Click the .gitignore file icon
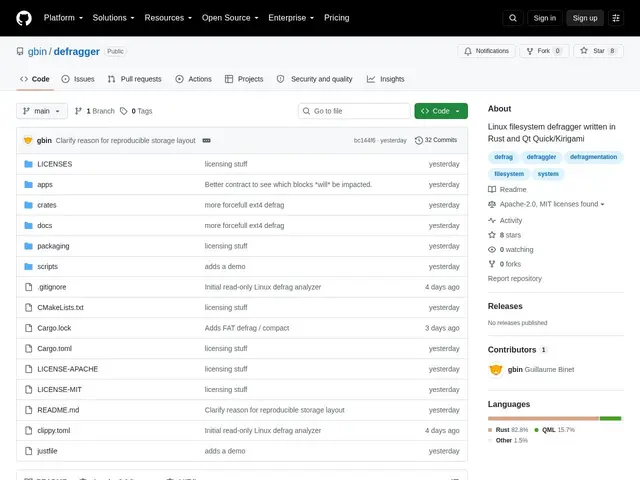640x480 pixels. click(28, 287)
